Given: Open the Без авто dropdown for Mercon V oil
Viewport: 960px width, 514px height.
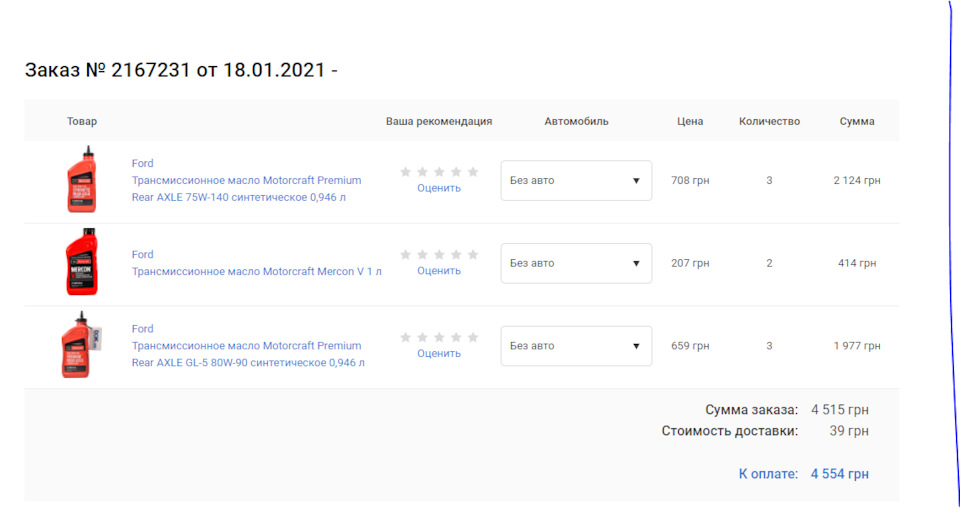Looking at the screenshot, I should coord(576,263).
